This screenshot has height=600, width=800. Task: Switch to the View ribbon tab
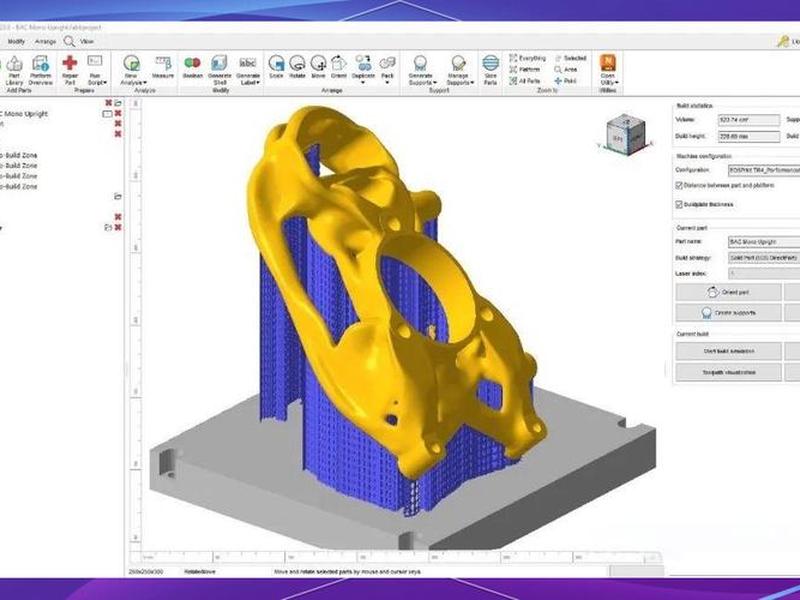click(x=87, y=41)
